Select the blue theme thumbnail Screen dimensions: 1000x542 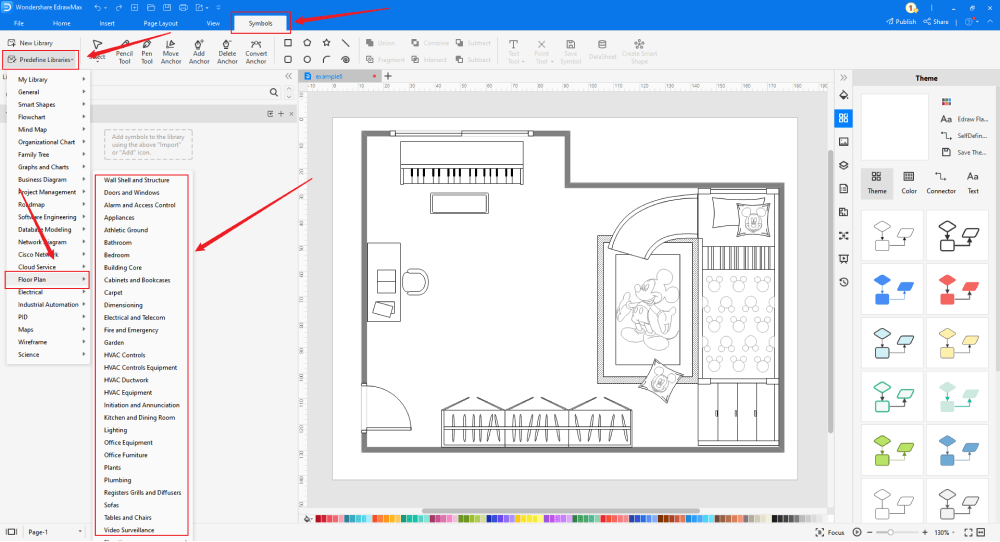(x=893, y=289)
